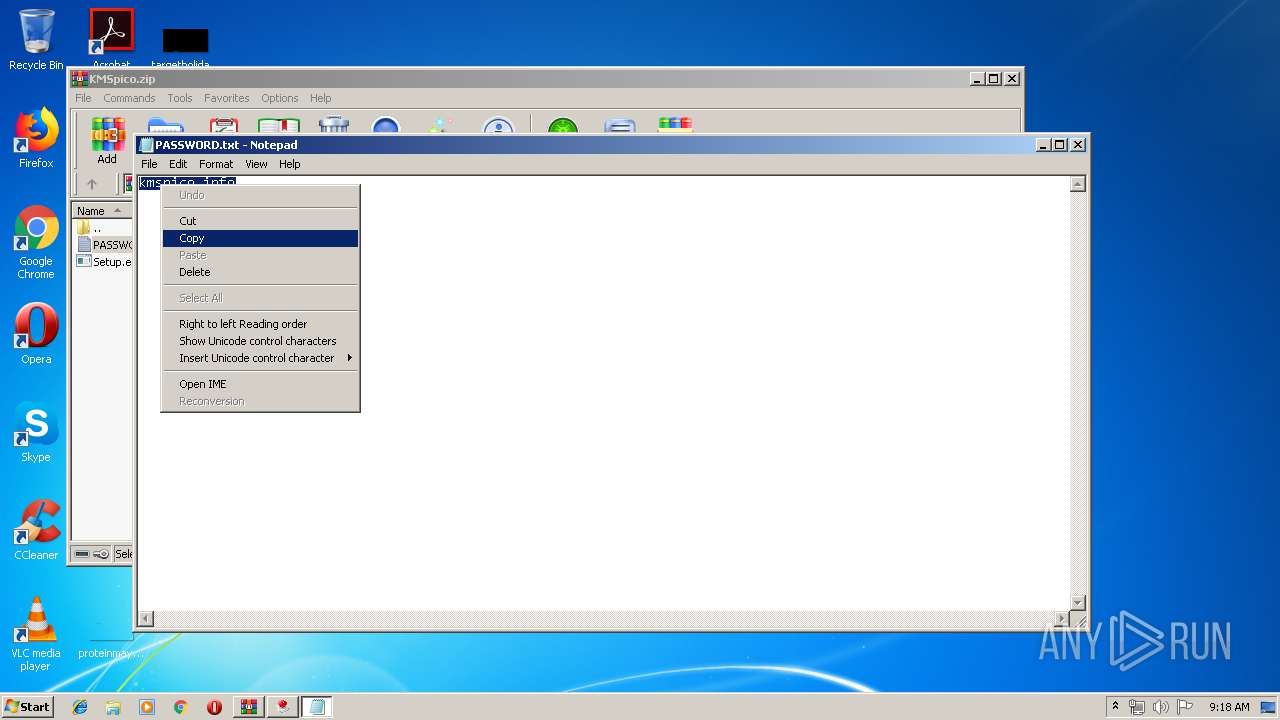Viewport: 1280px width, 720px height.
Task: Select Right to left Reading order
Action: (x=260, y=324)
